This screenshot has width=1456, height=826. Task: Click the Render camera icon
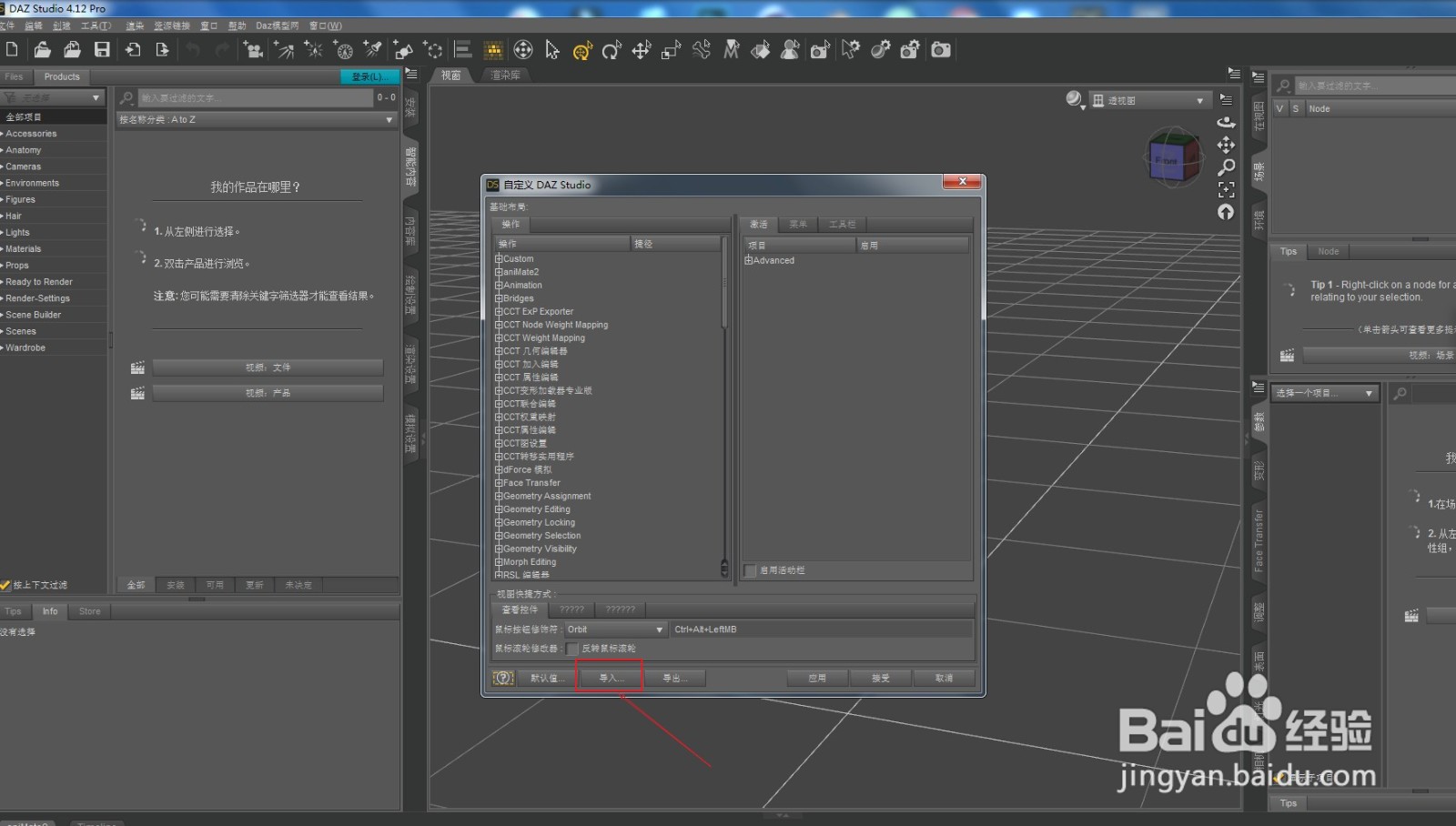coord(941,49)
